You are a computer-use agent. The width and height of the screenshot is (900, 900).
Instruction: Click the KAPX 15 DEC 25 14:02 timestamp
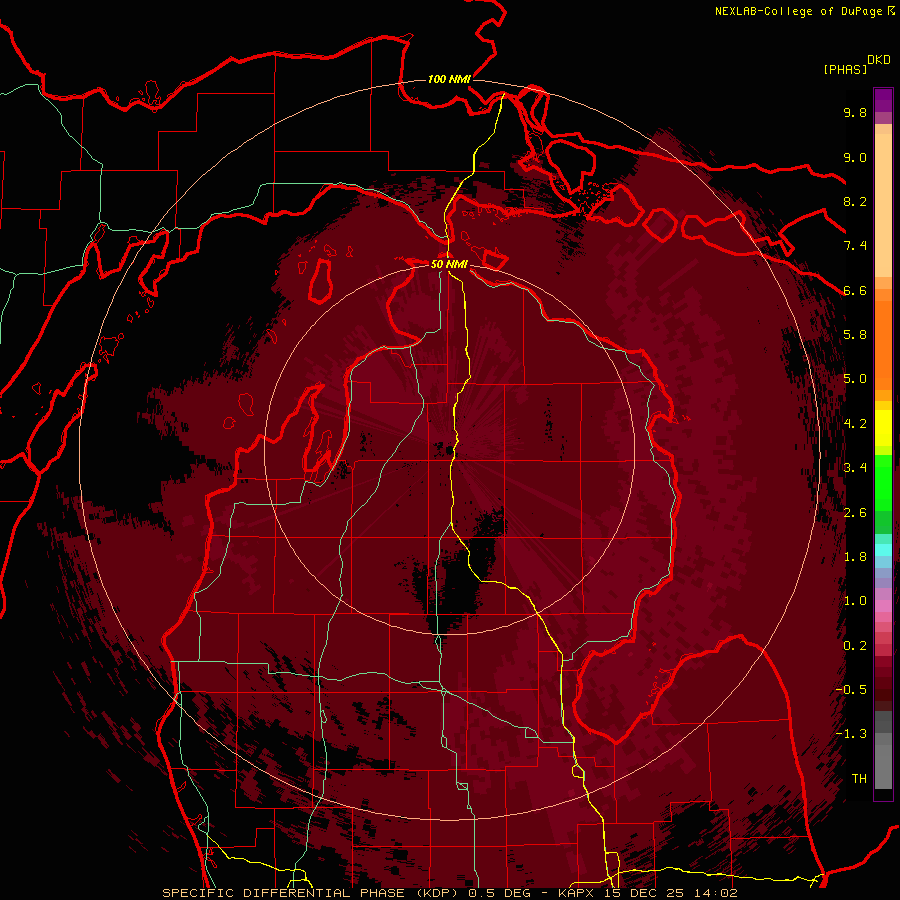click(647, 893)
